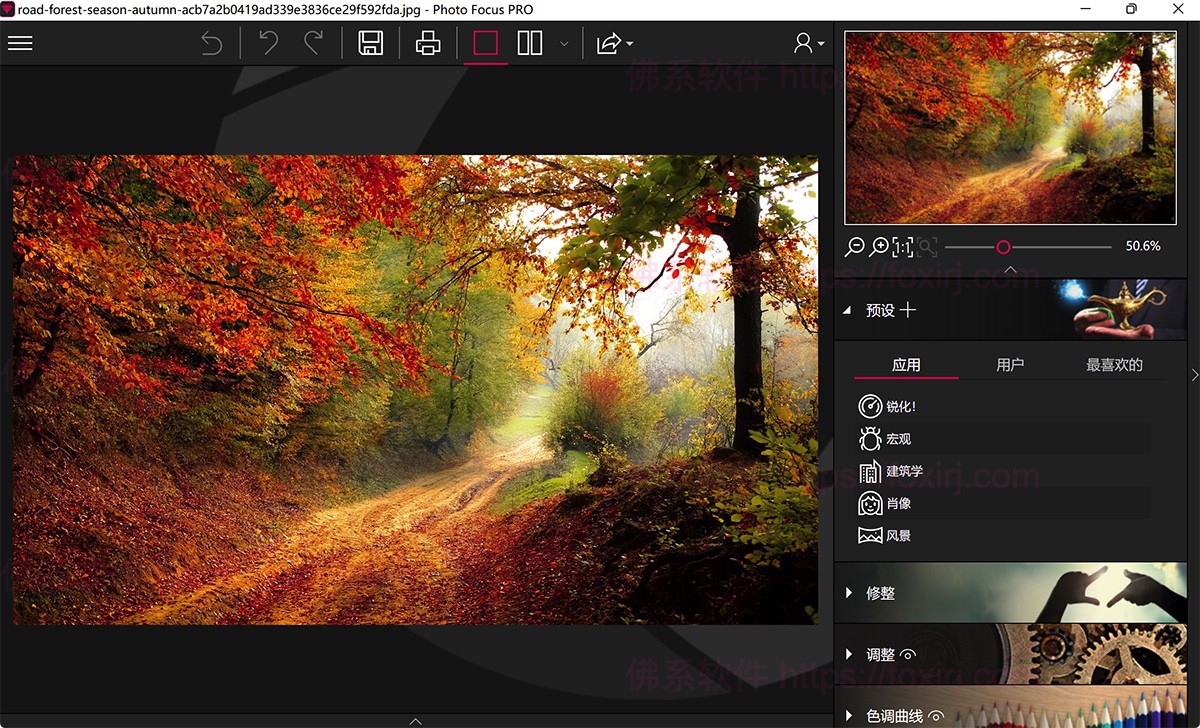
Task: Click the navigator preview thumbnail
Action: click(1010, 128)
